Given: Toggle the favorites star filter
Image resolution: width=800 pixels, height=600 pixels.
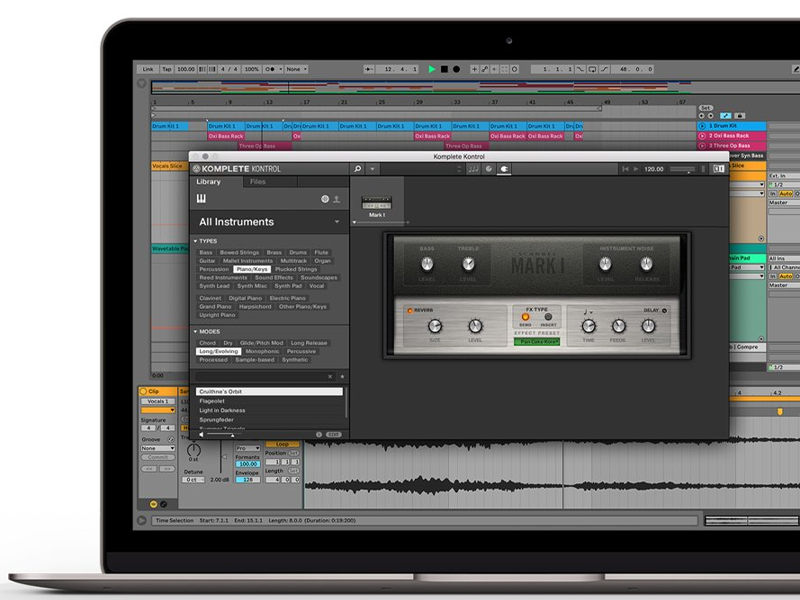Looking at the screenshot, I should [x=342, y=377].
